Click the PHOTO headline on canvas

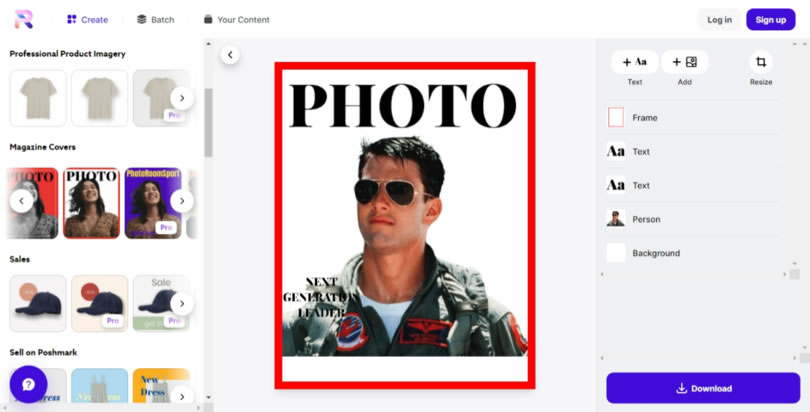pyautogui.click(x=403, y=106)
